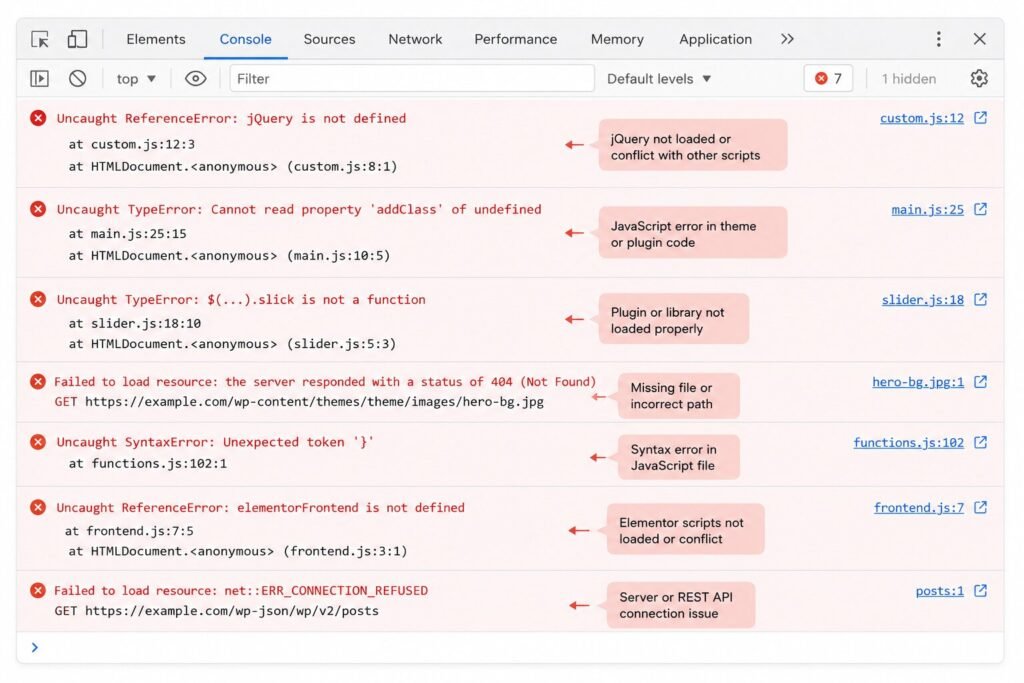Focus the Filter input field
The width and height of the screenshot is (1024, 683).
pos(412,79)
